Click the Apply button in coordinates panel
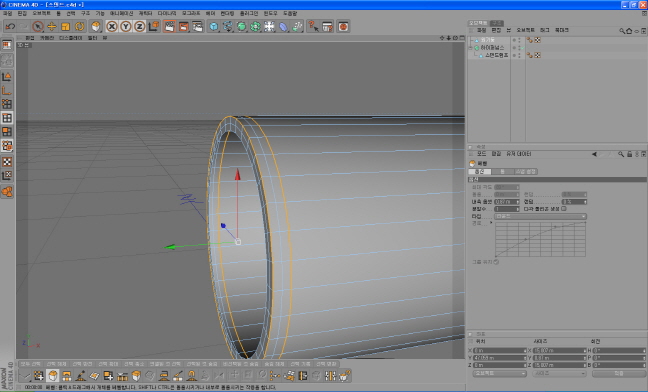 (618, 373)
